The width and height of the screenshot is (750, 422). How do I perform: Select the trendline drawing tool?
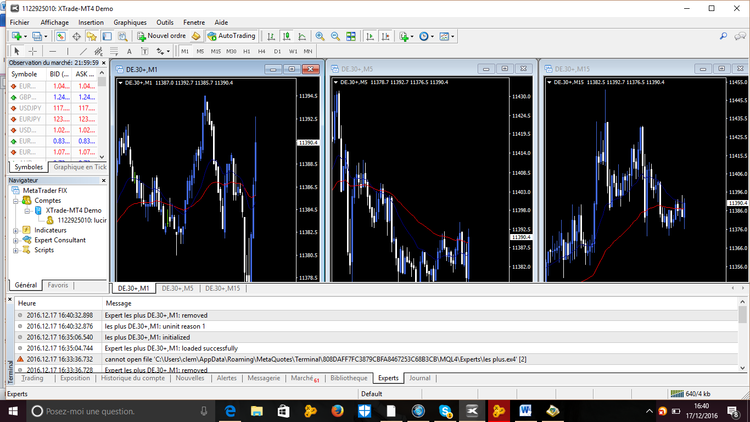point(83,50)
